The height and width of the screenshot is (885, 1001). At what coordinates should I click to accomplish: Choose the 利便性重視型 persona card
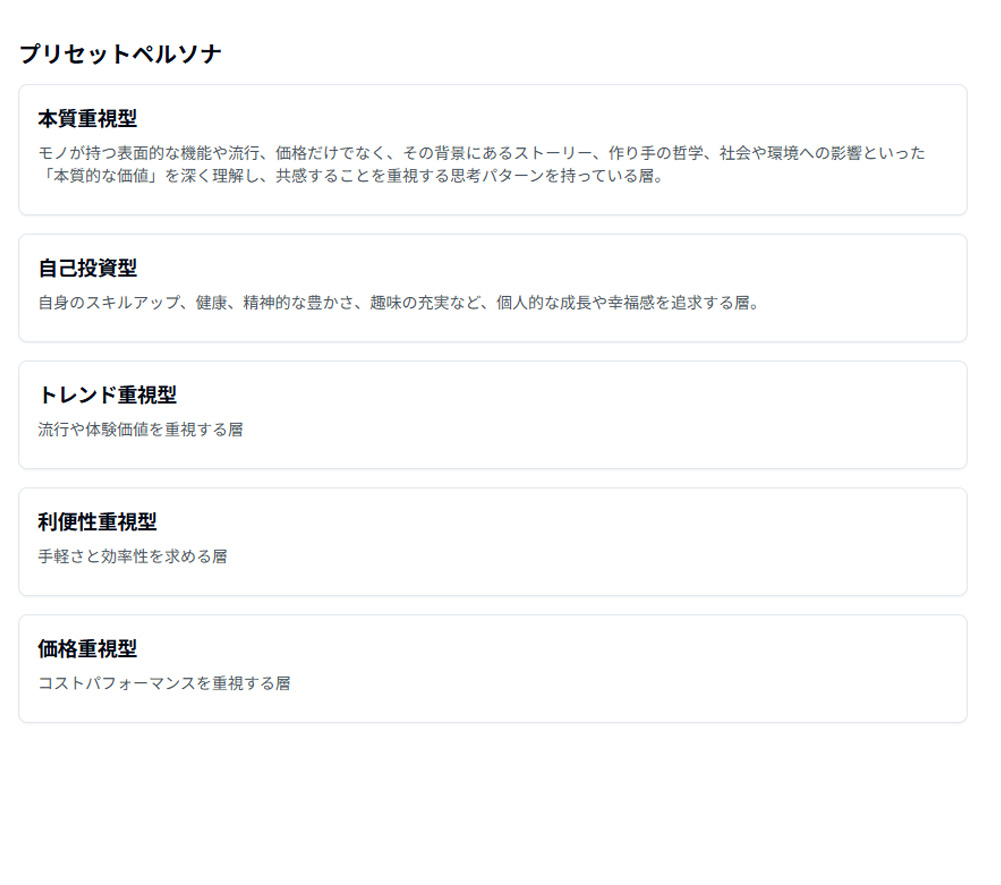[492, 541]
